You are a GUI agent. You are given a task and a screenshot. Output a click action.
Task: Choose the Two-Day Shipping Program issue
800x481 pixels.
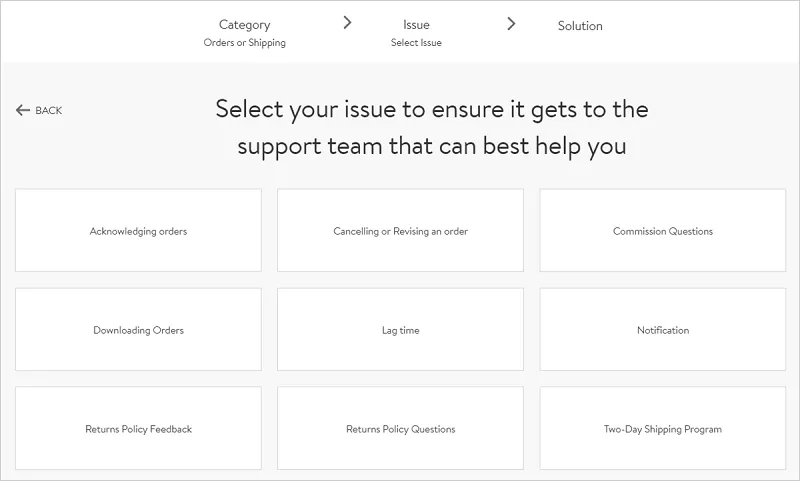click(x=662, y=429)
